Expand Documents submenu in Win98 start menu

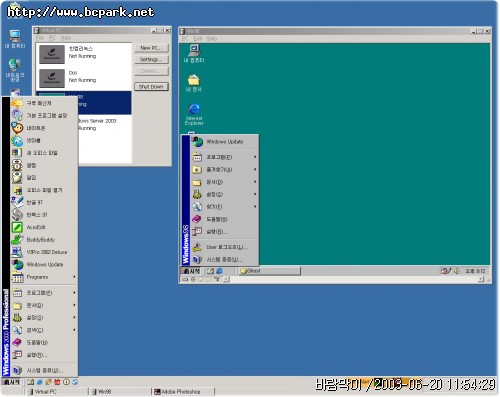(x=224, y=182)
